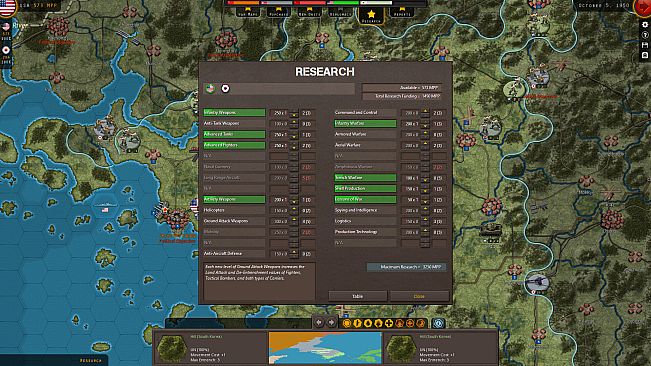Click the Logistics research label
Screen dimensions: 651x366
[343, 221]
